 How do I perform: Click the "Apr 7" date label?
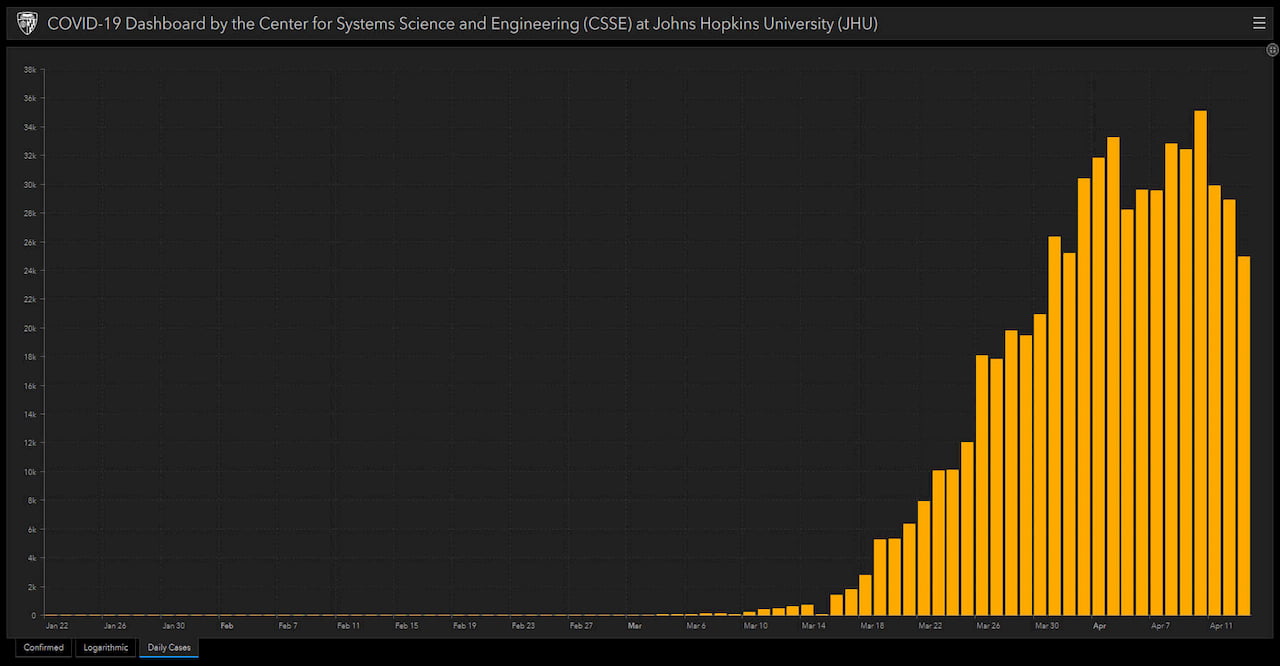[x=1161, y=626]
